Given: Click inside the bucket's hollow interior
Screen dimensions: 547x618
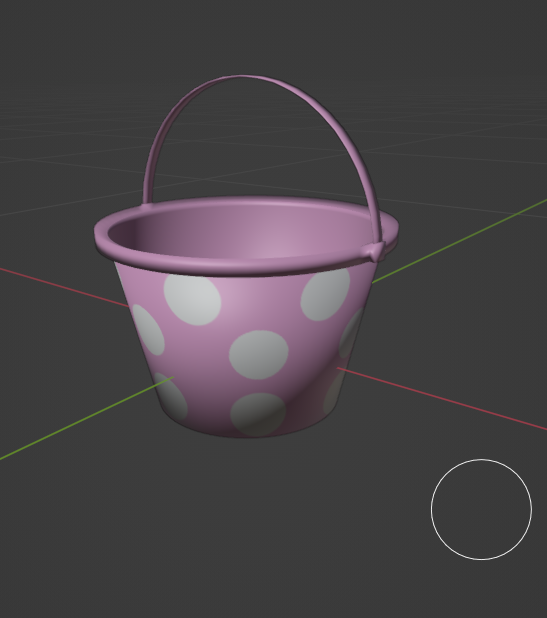Looking at the screenshot, I should pyautogui.click(x=244, y=233).
